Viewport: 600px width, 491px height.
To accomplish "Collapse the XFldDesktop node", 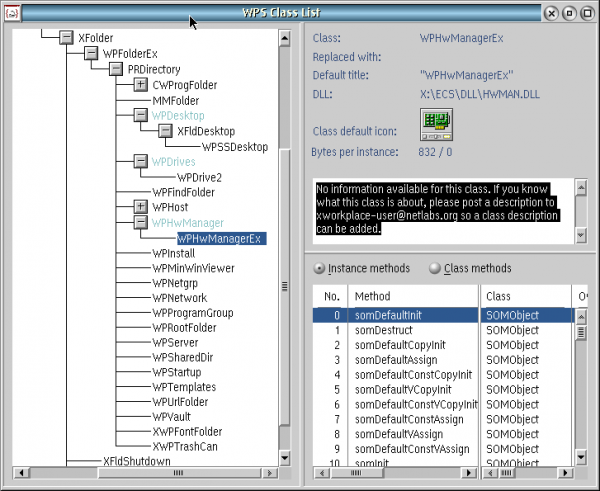I will [x=165, y=131].
